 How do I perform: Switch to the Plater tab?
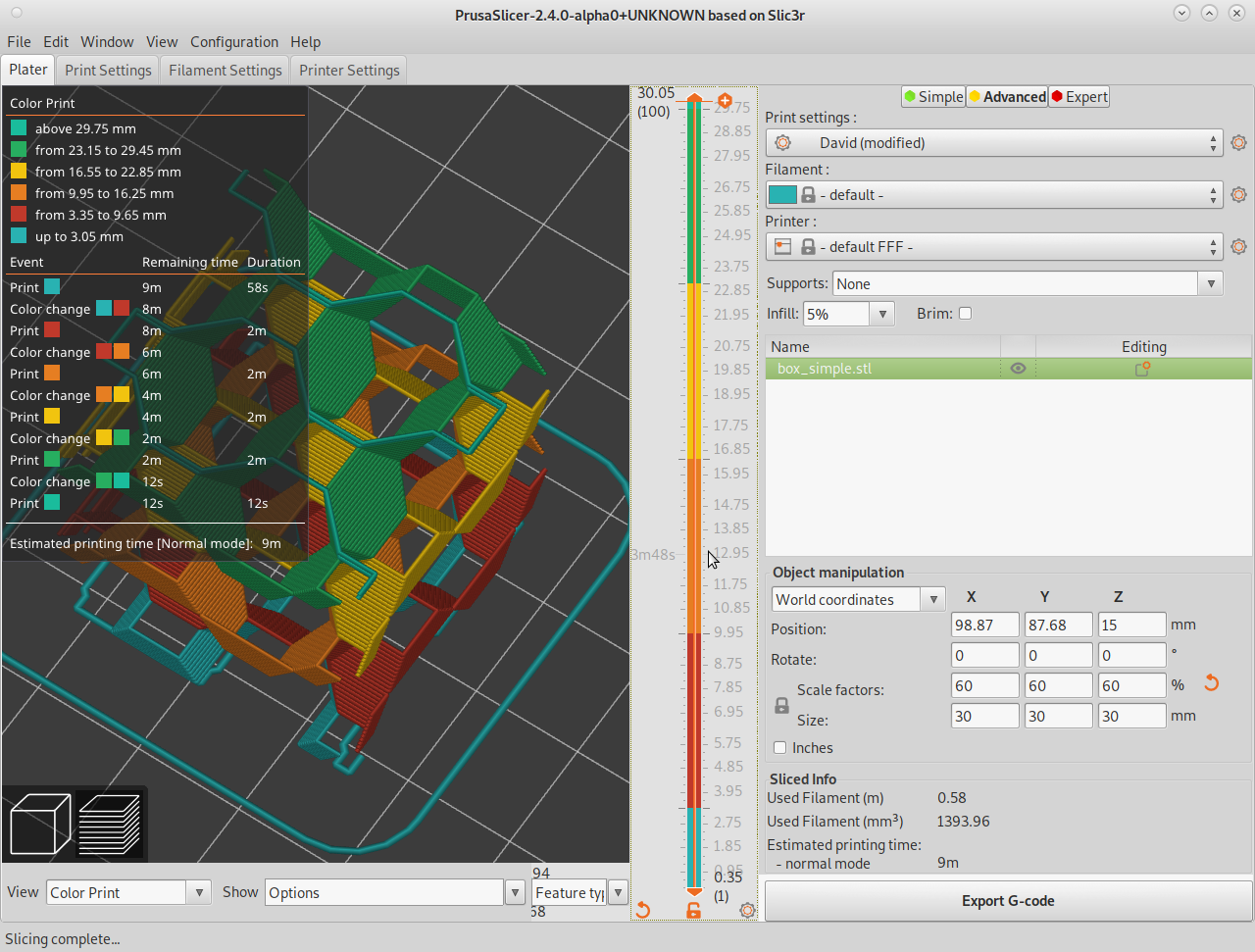point(28,70)
